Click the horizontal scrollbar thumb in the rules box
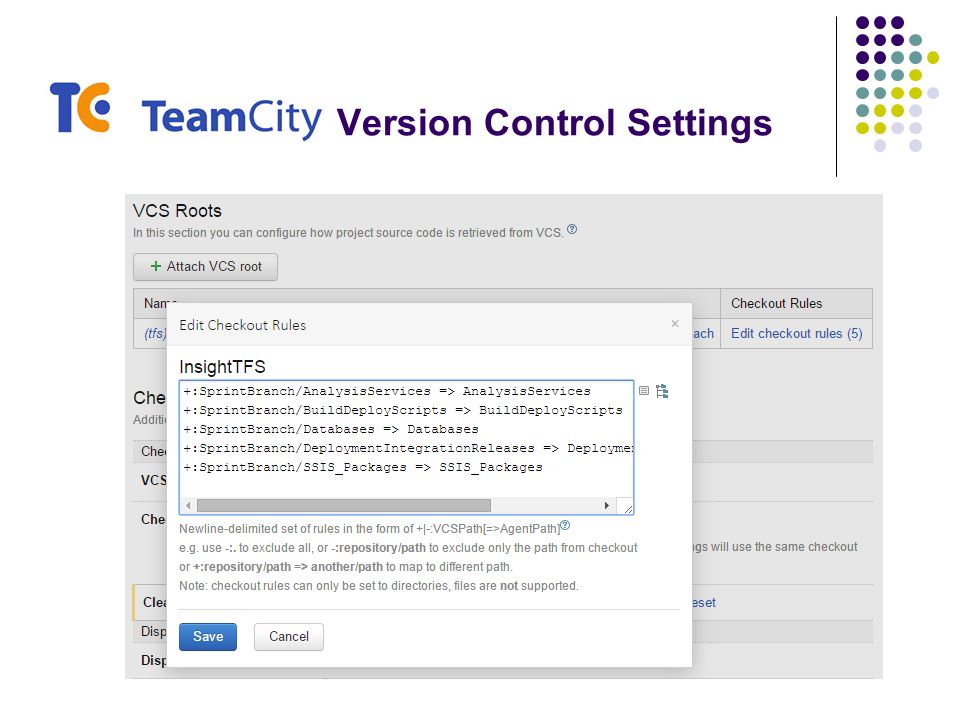Viewport: 960px width, 720px height. 343,505
